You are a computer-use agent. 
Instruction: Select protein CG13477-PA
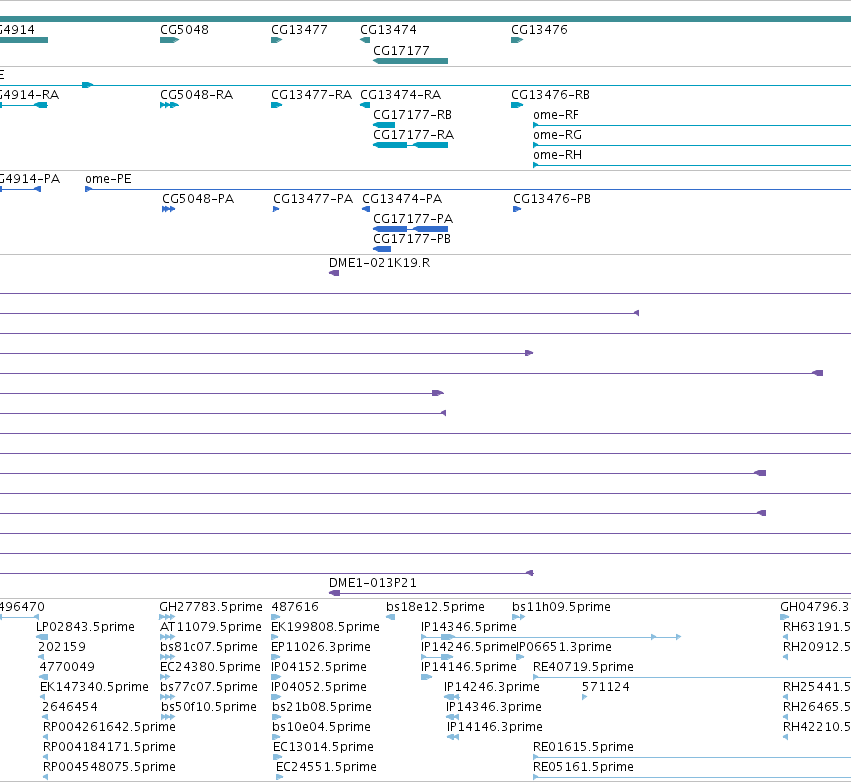coord(313,199)
